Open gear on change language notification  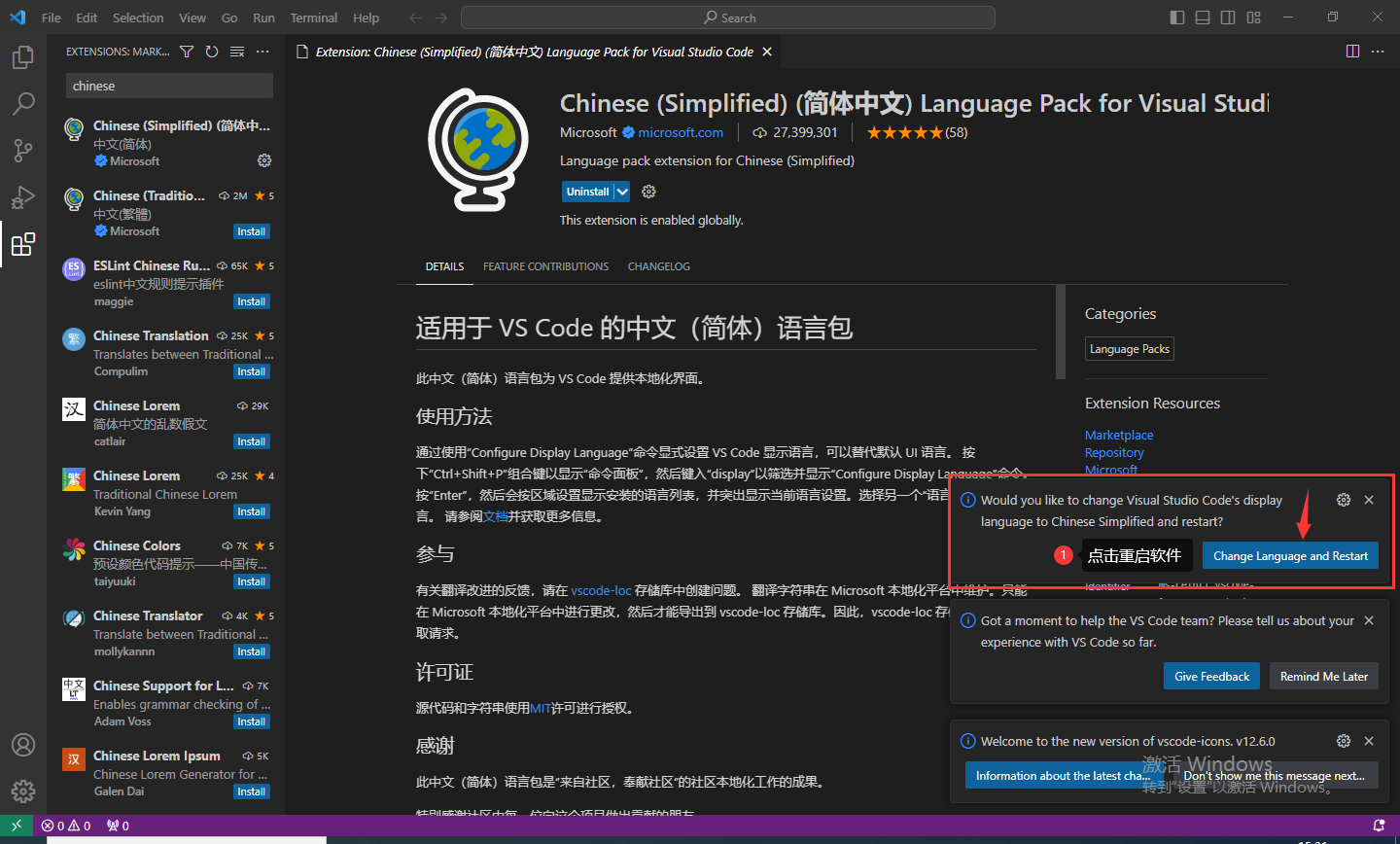point(1344,500)
